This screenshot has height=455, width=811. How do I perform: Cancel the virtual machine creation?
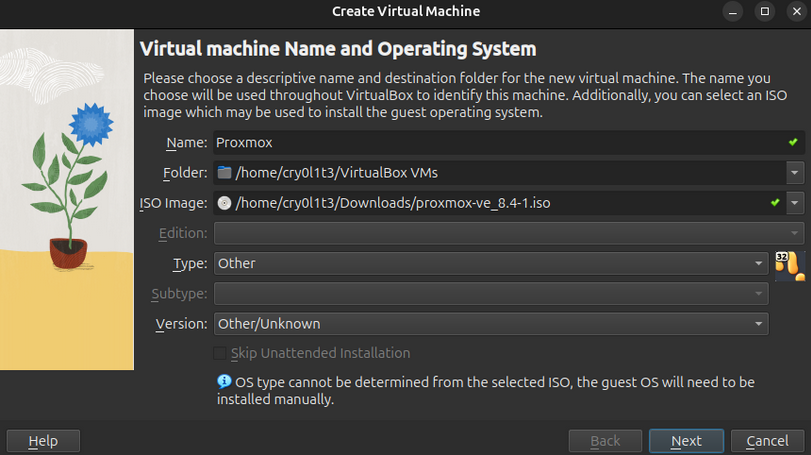767,441
